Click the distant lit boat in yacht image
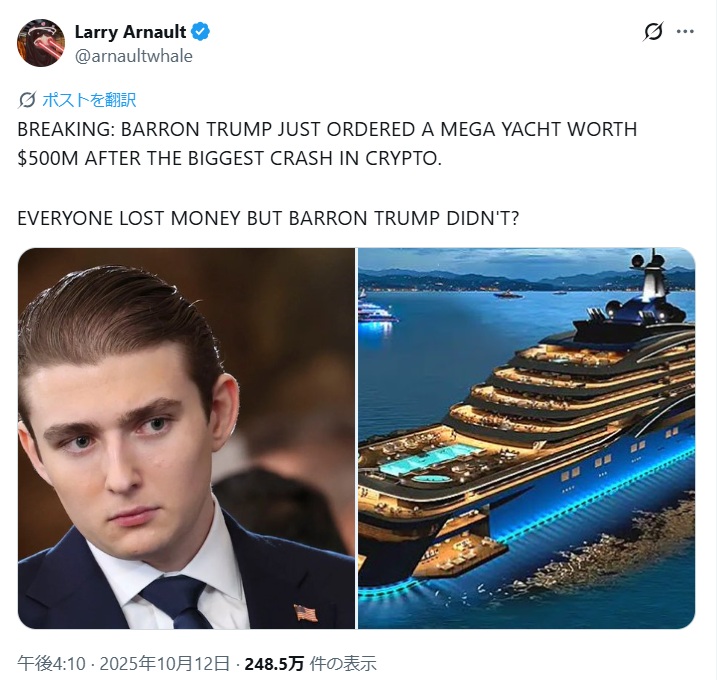 [x=375, y=315]
